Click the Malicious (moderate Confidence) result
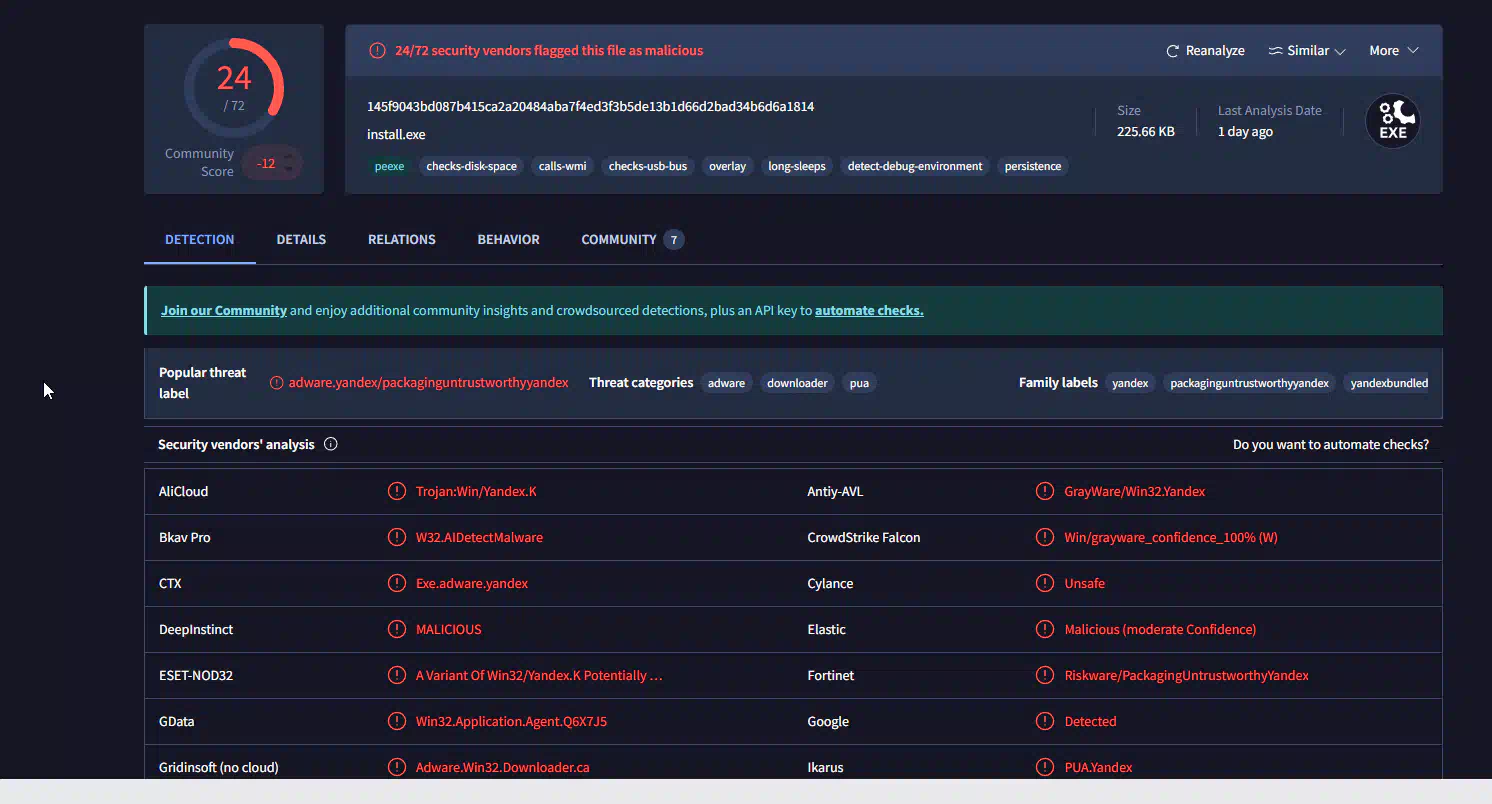 (x=1160, y=629)
